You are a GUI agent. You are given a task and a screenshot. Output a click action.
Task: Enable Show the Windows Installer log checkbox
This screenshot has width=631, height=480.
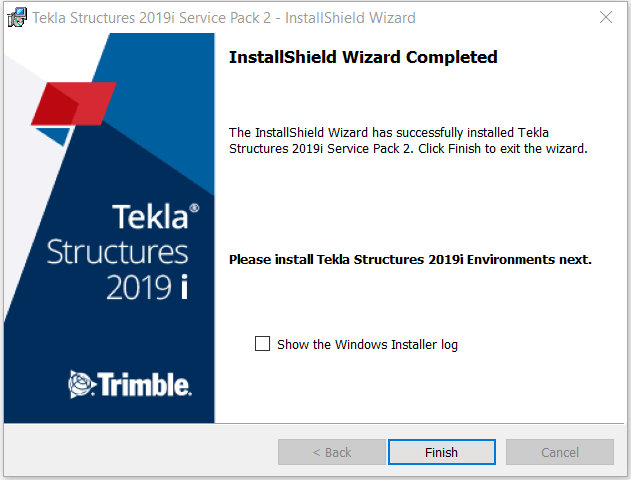[x=262, y=344]
